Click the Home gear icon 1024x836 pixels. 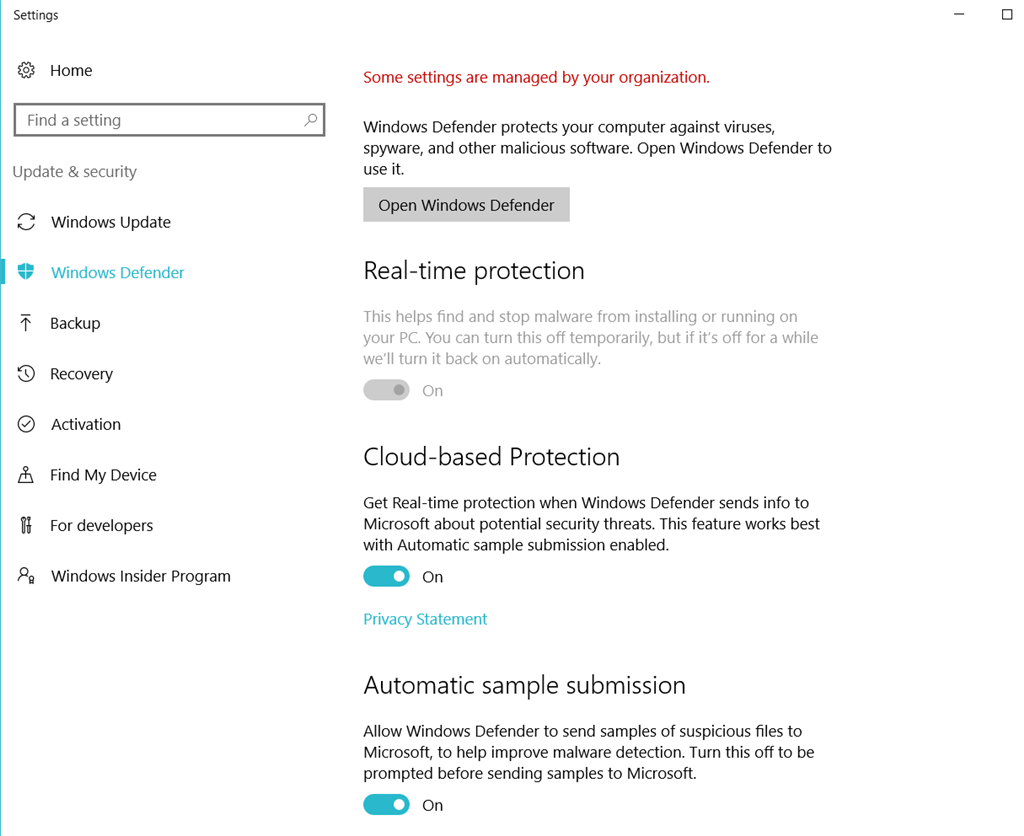tap(26, 70)
